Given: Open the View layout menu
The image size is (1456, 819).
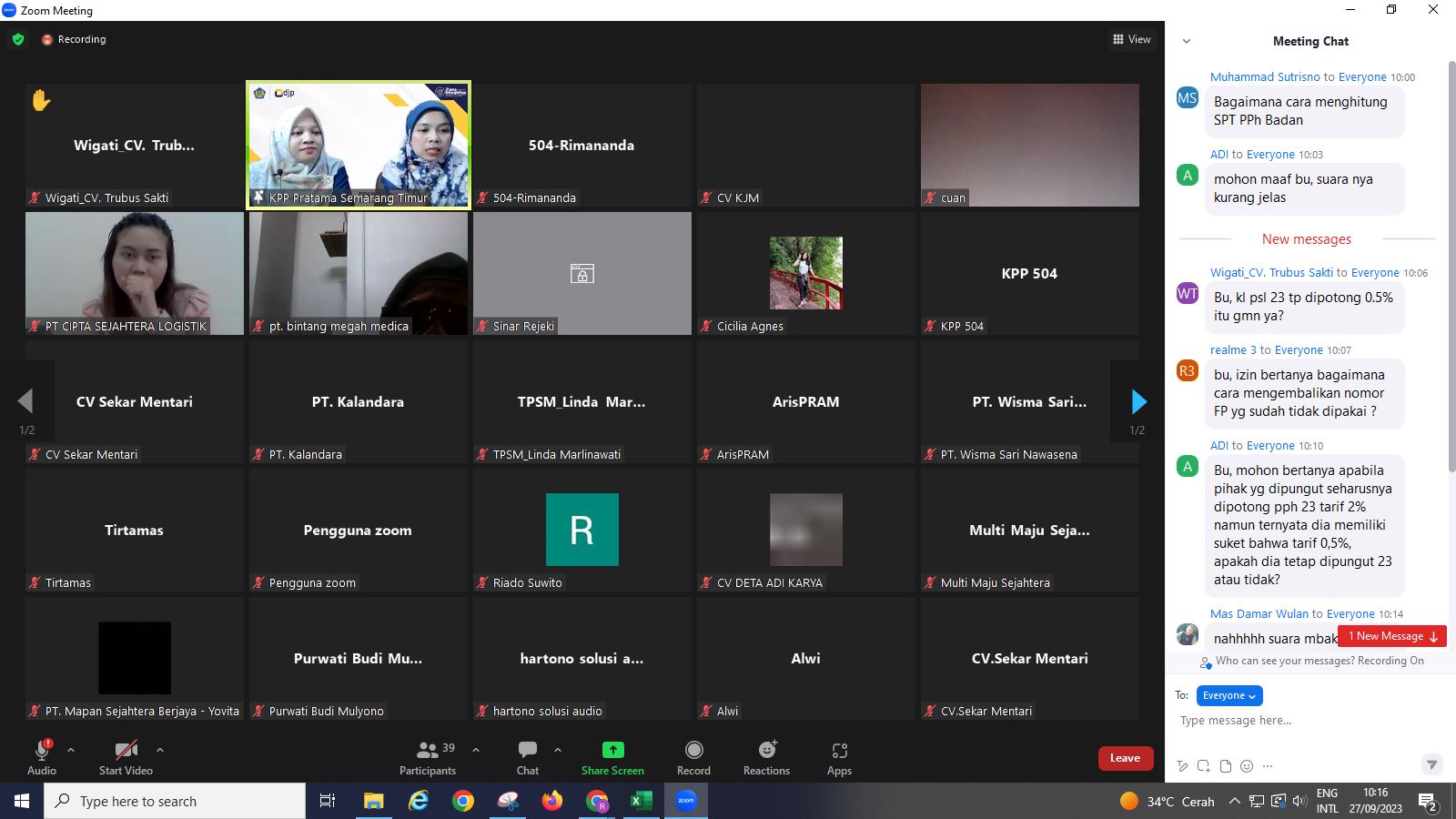Looking at the screenshot, I should pos(1131,39).
